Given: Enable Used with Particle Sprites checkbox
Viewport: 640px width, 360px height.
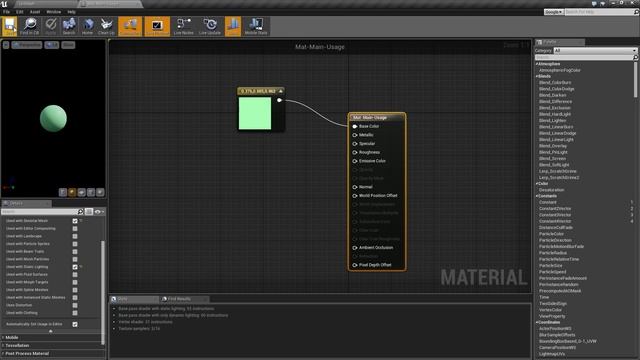Looking at the screenshot, I should [x=75, y=244].
